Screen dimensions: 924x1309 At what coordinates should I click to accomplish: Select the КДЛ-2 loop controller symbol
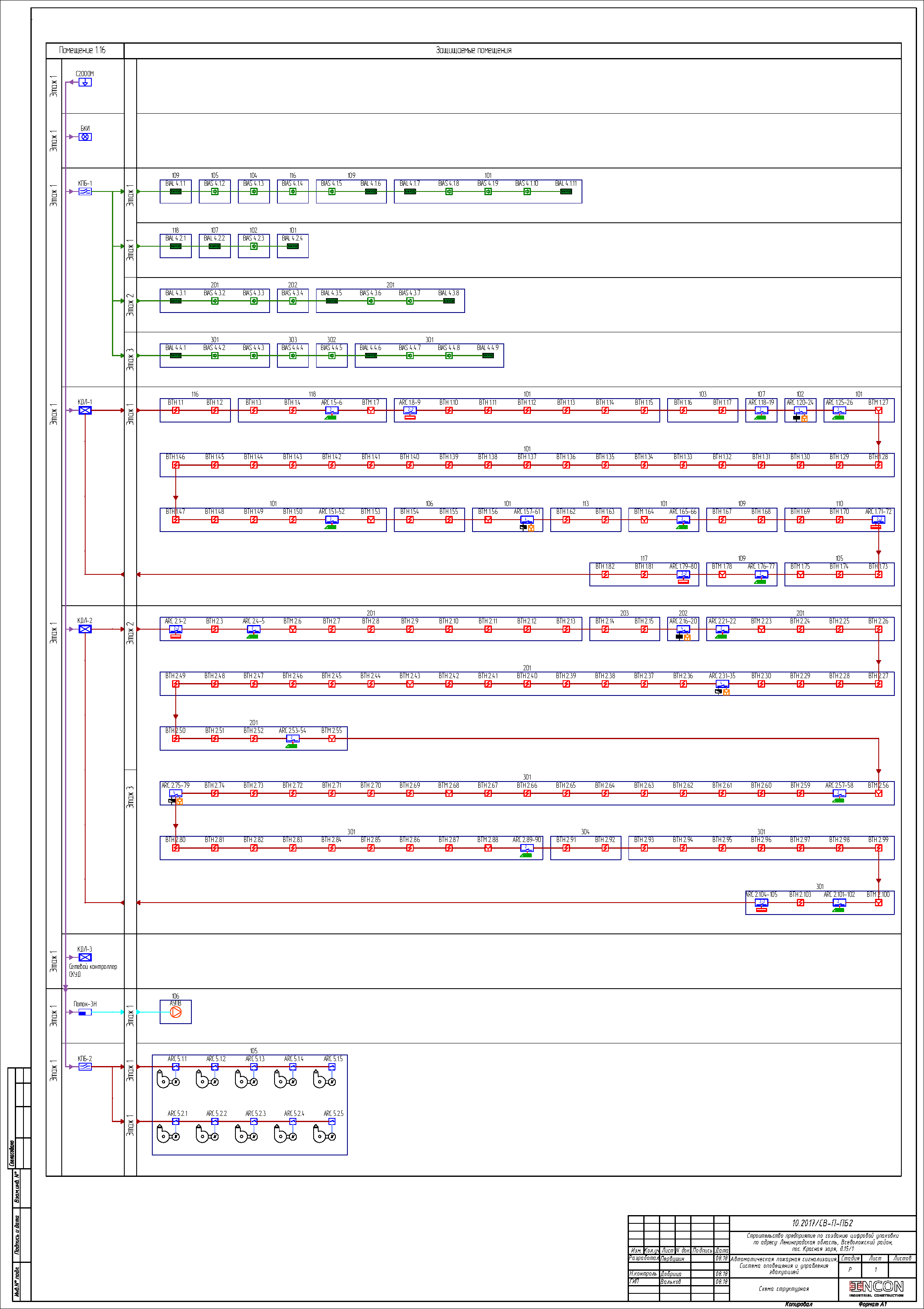85,629
